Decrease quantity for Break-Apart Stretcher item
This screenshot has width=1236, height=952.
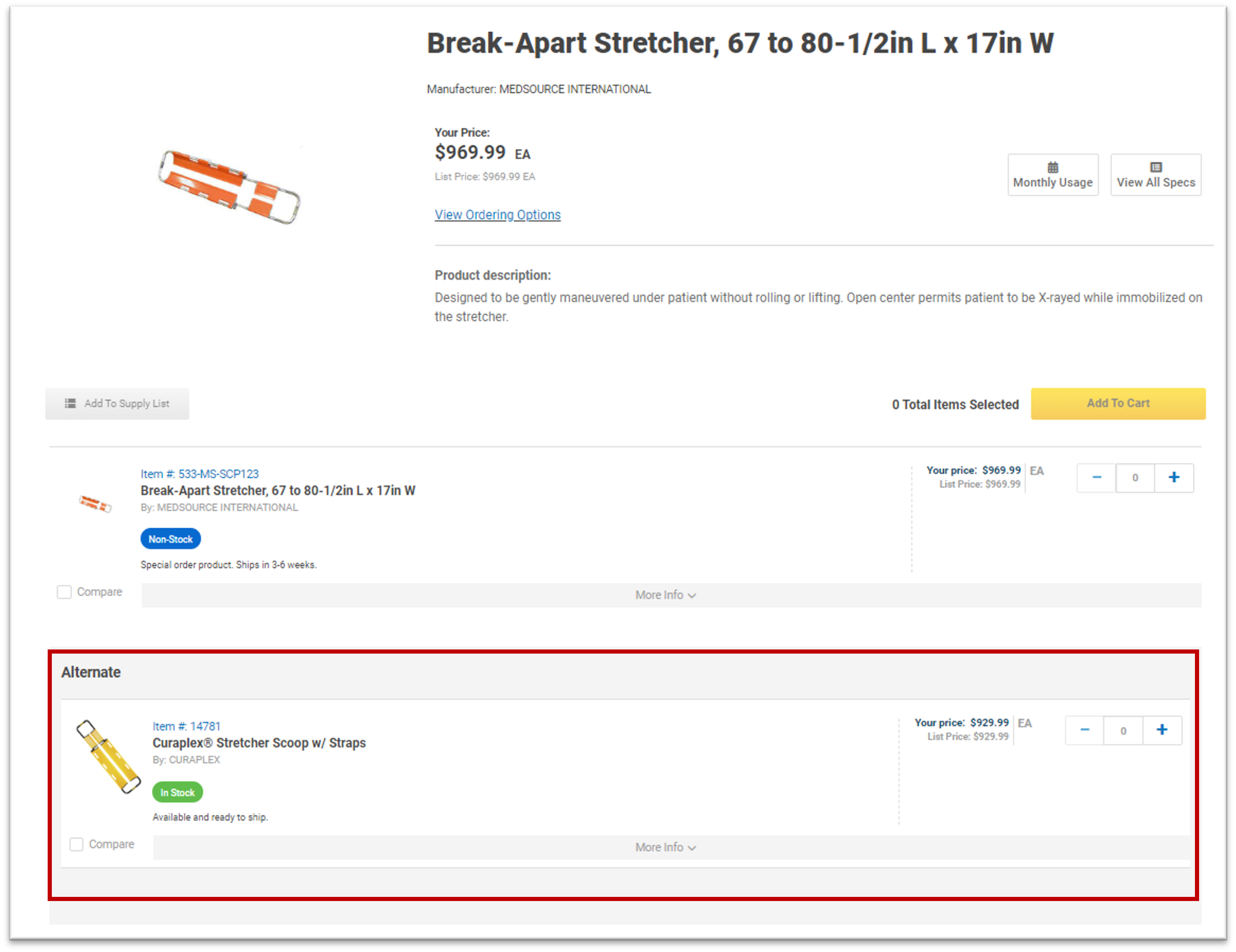(1096, 477)
